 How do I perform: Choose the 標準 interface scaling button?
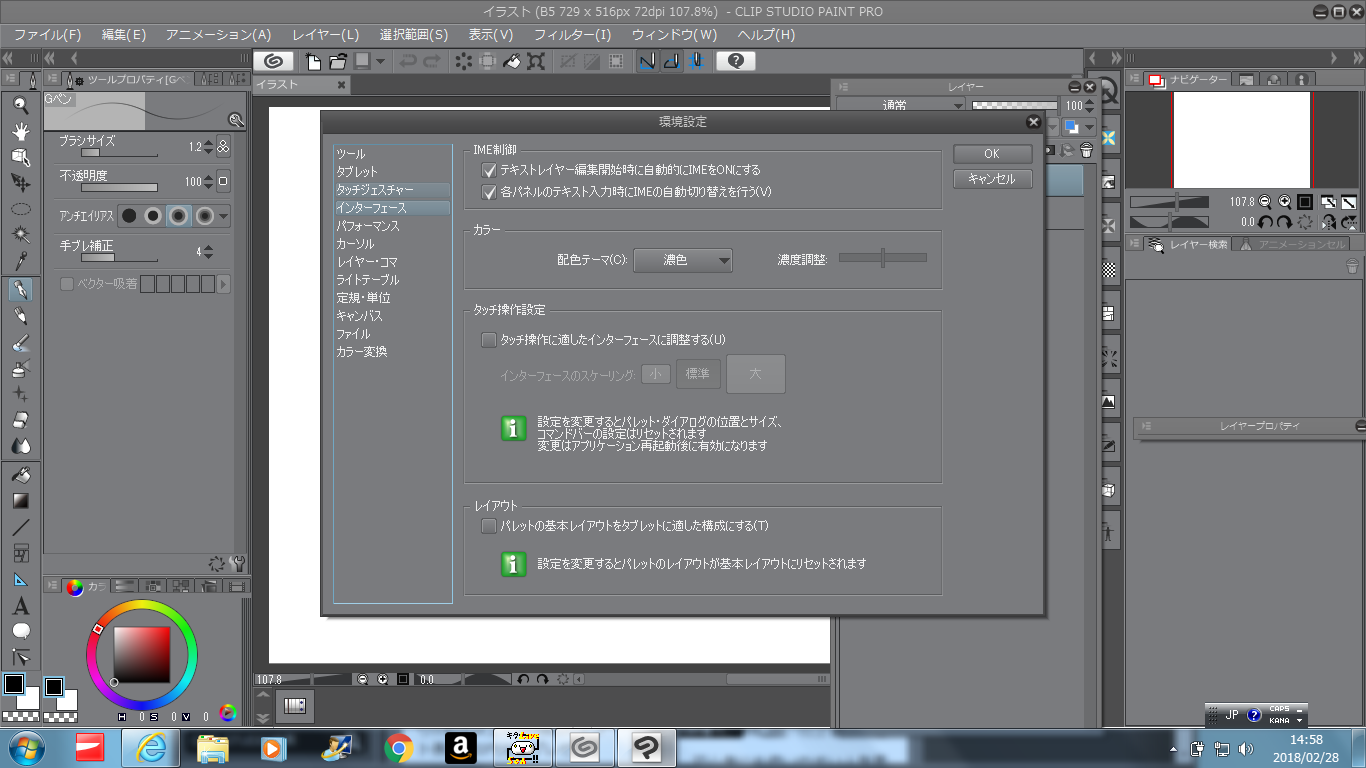(x=698, y=374)
